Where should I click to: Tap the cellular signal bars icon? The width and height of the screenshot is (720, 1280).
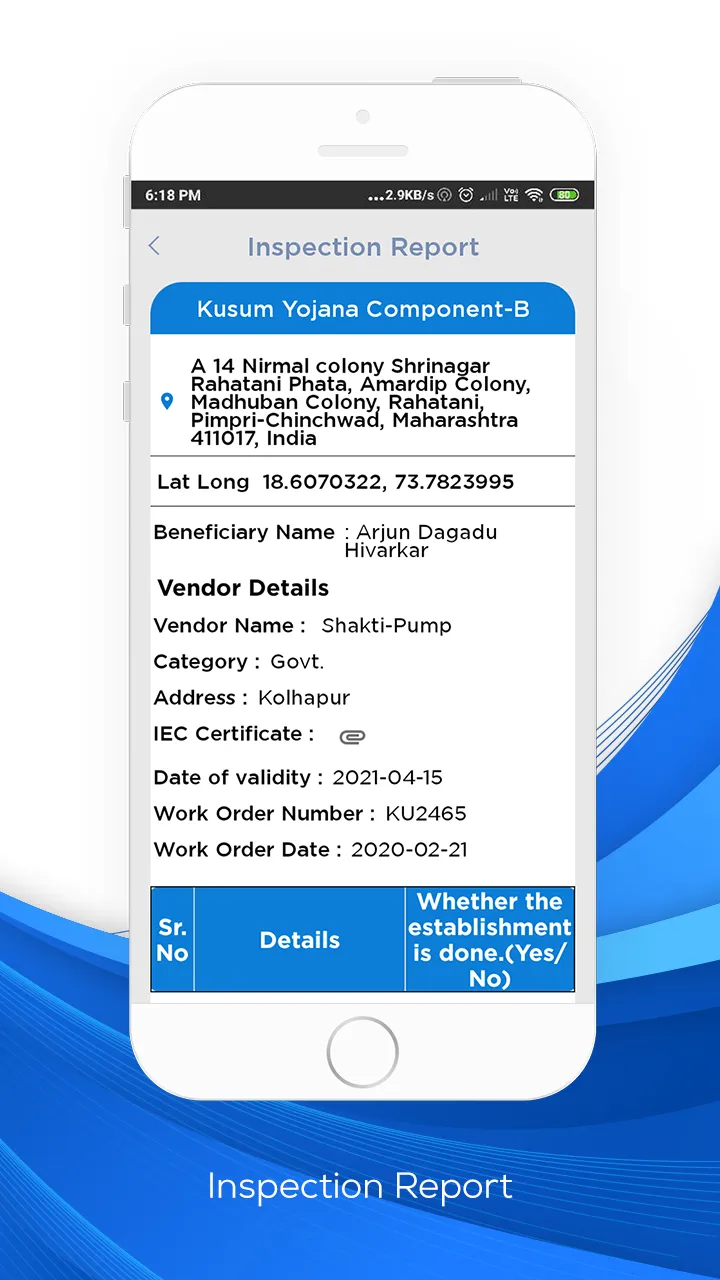pos(489,195)
